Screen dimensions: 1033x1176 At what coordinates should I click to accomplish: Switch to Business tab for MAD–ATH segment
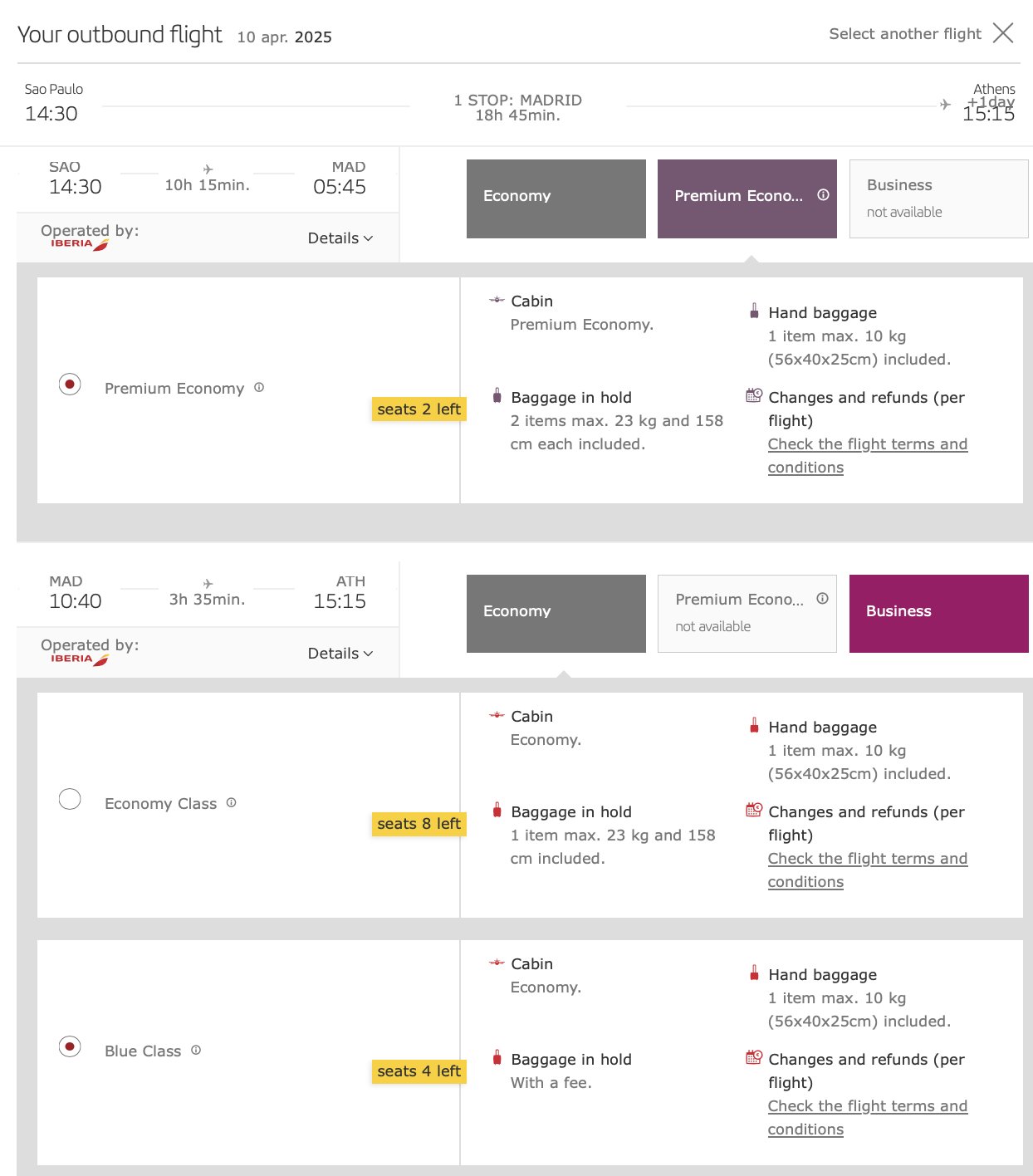point(939,614)
